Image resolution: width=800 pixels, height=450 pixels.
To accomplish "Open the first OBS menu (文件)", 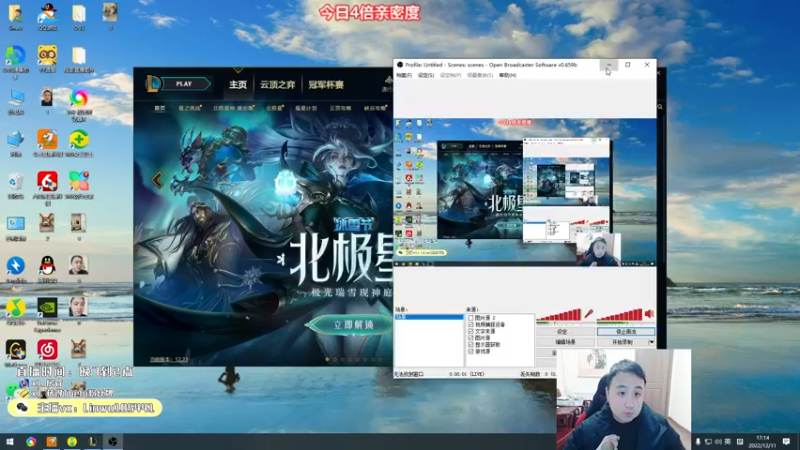I will point(404,75).
